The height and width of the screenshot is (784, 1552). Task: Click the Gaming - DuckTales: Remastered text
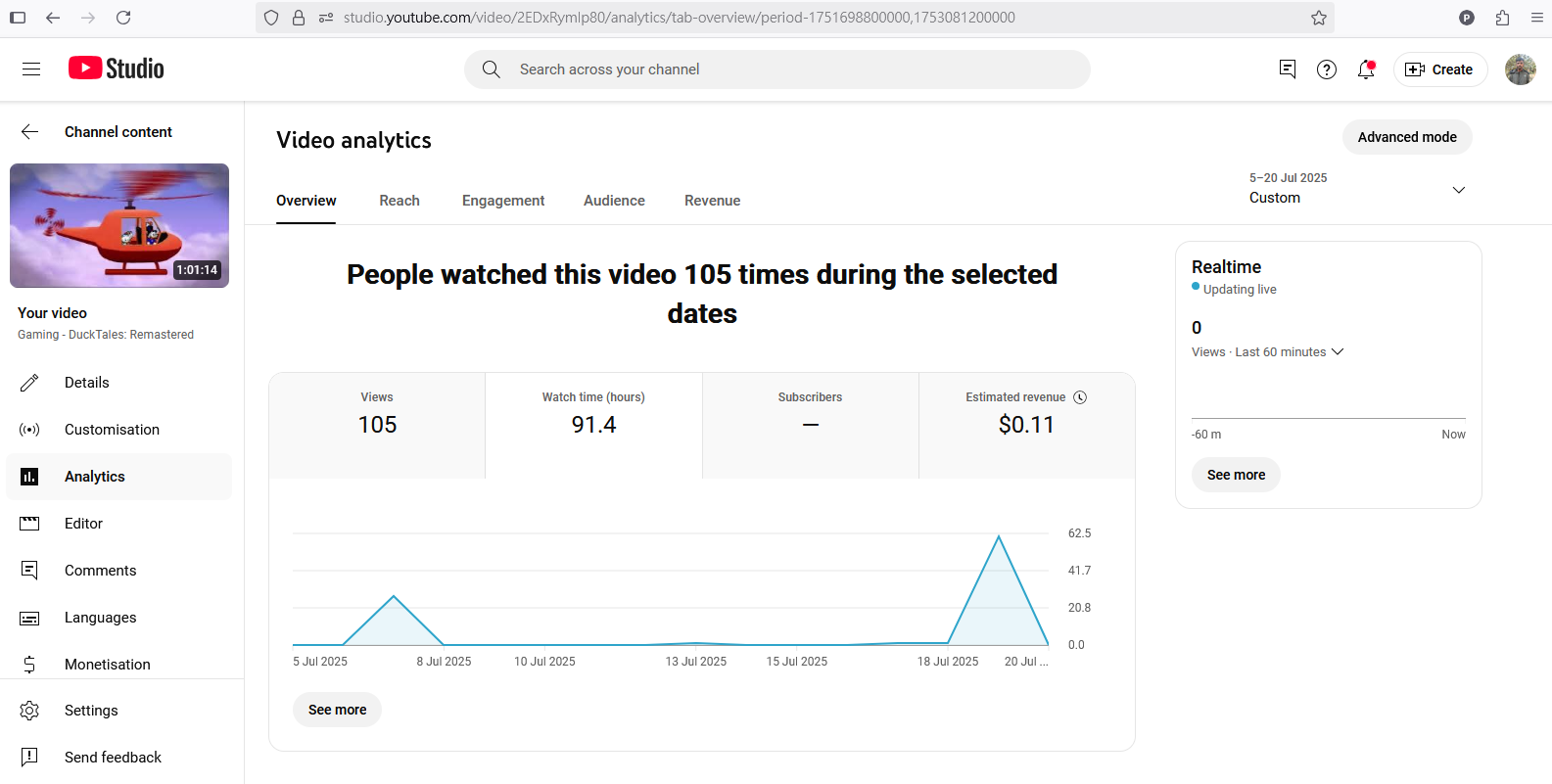[106, 335]
